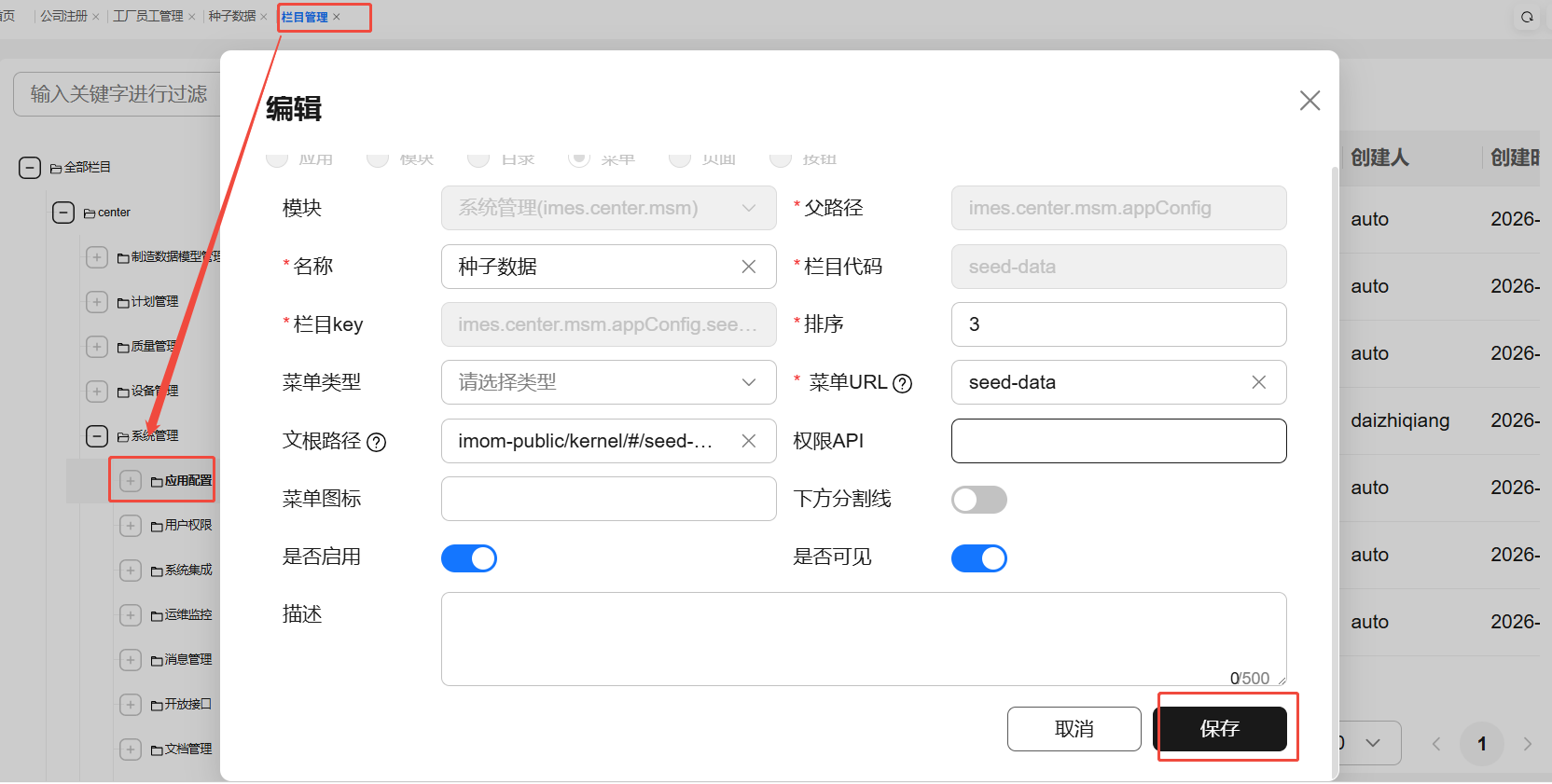Click the folder icon of 系统集成

coord(157,571)
